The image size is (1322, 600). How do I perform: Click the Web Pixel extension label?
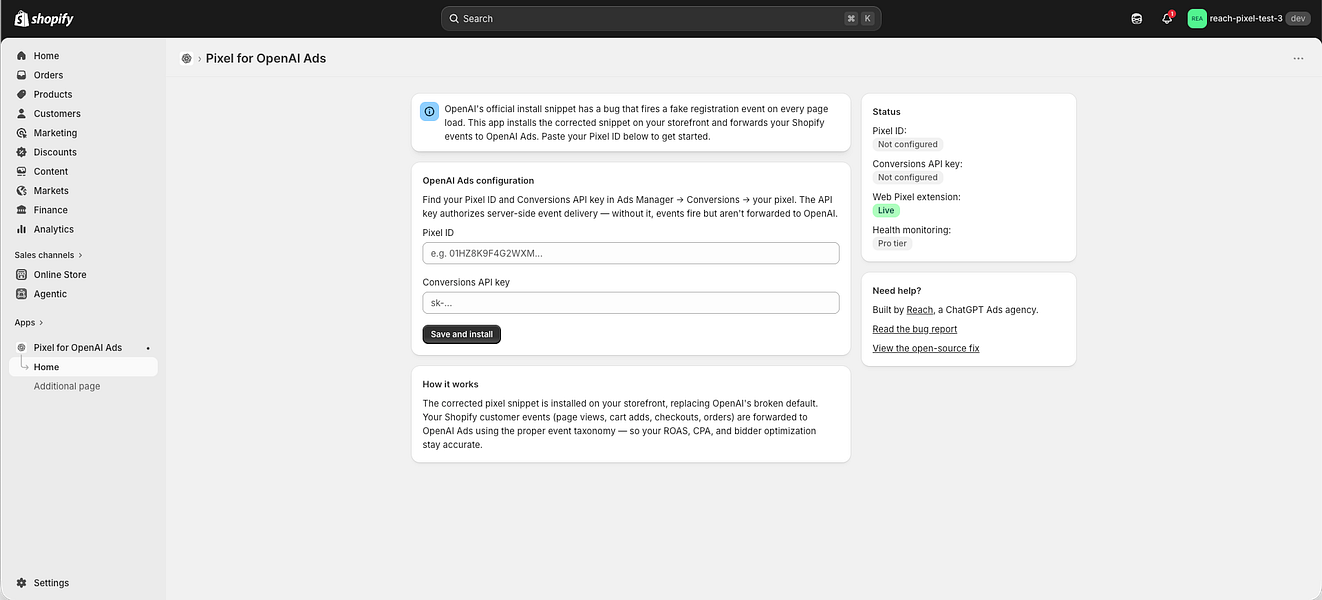(x=917, y=197)
